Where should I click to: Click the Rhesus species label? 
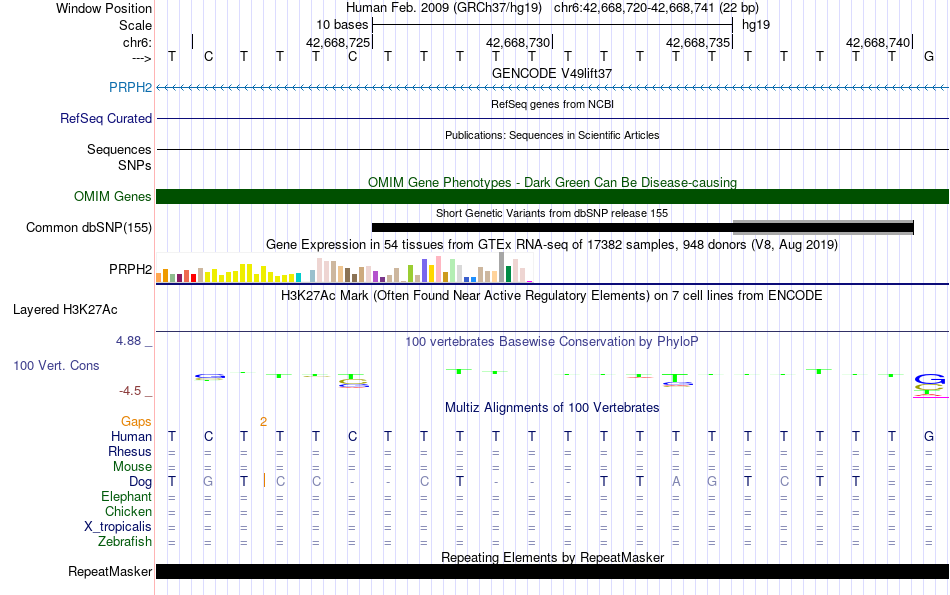(130, 451)
